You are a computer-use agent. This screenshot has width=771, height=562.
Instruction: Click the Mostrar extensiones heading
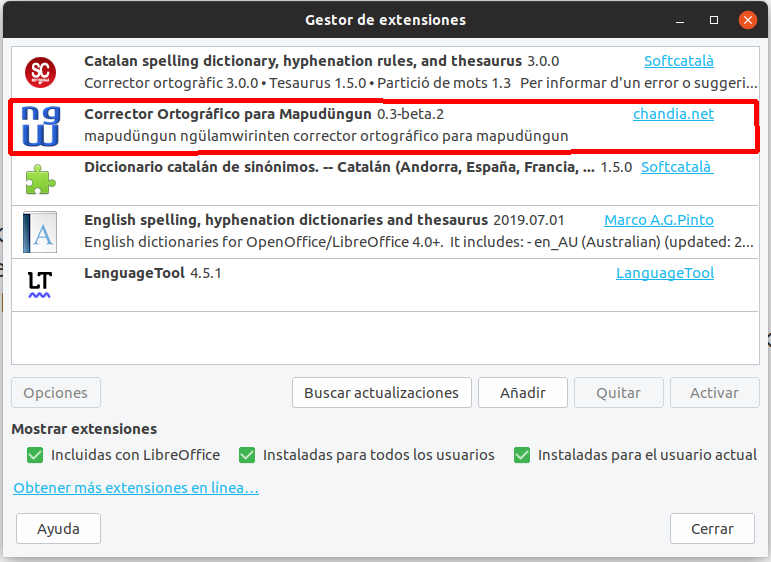pyautogui.click(x=84, y=429)
